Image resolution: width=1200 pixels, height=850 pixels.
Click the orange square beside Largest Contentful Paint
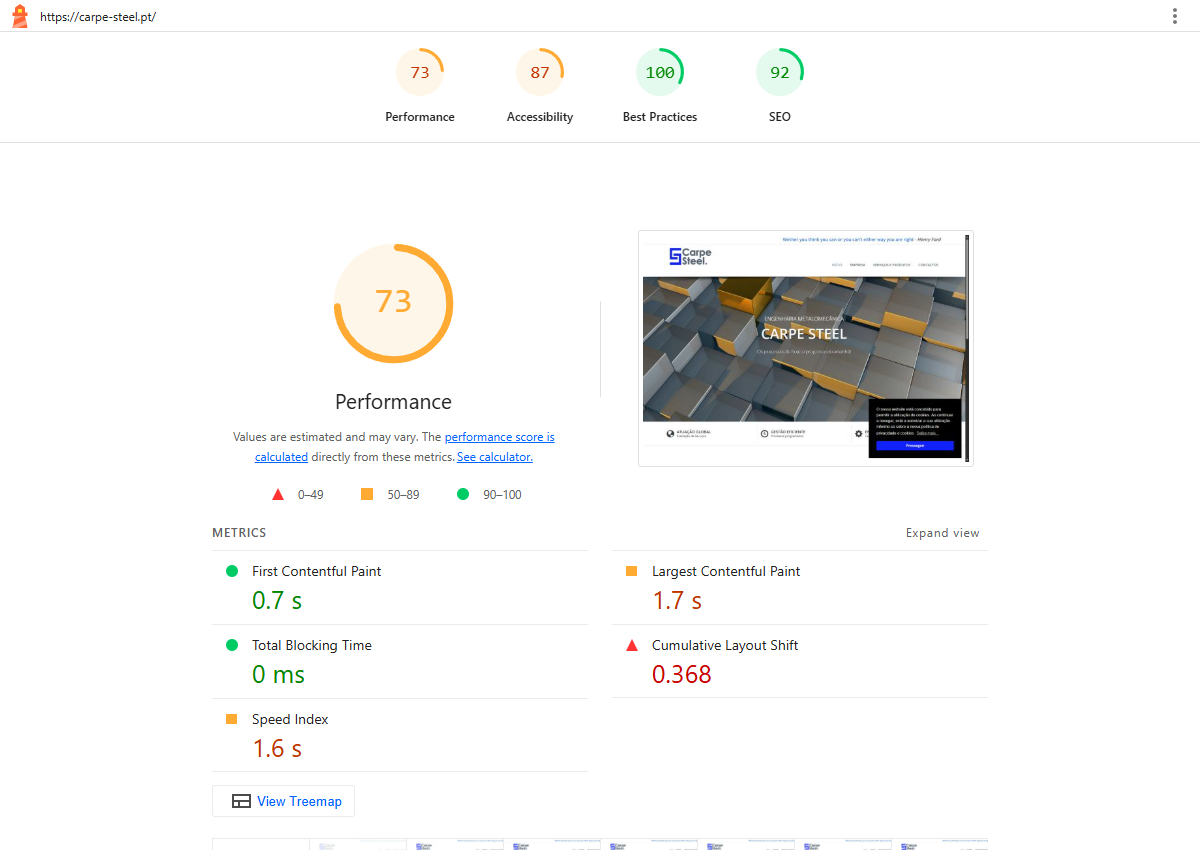(x=632, y=571)
